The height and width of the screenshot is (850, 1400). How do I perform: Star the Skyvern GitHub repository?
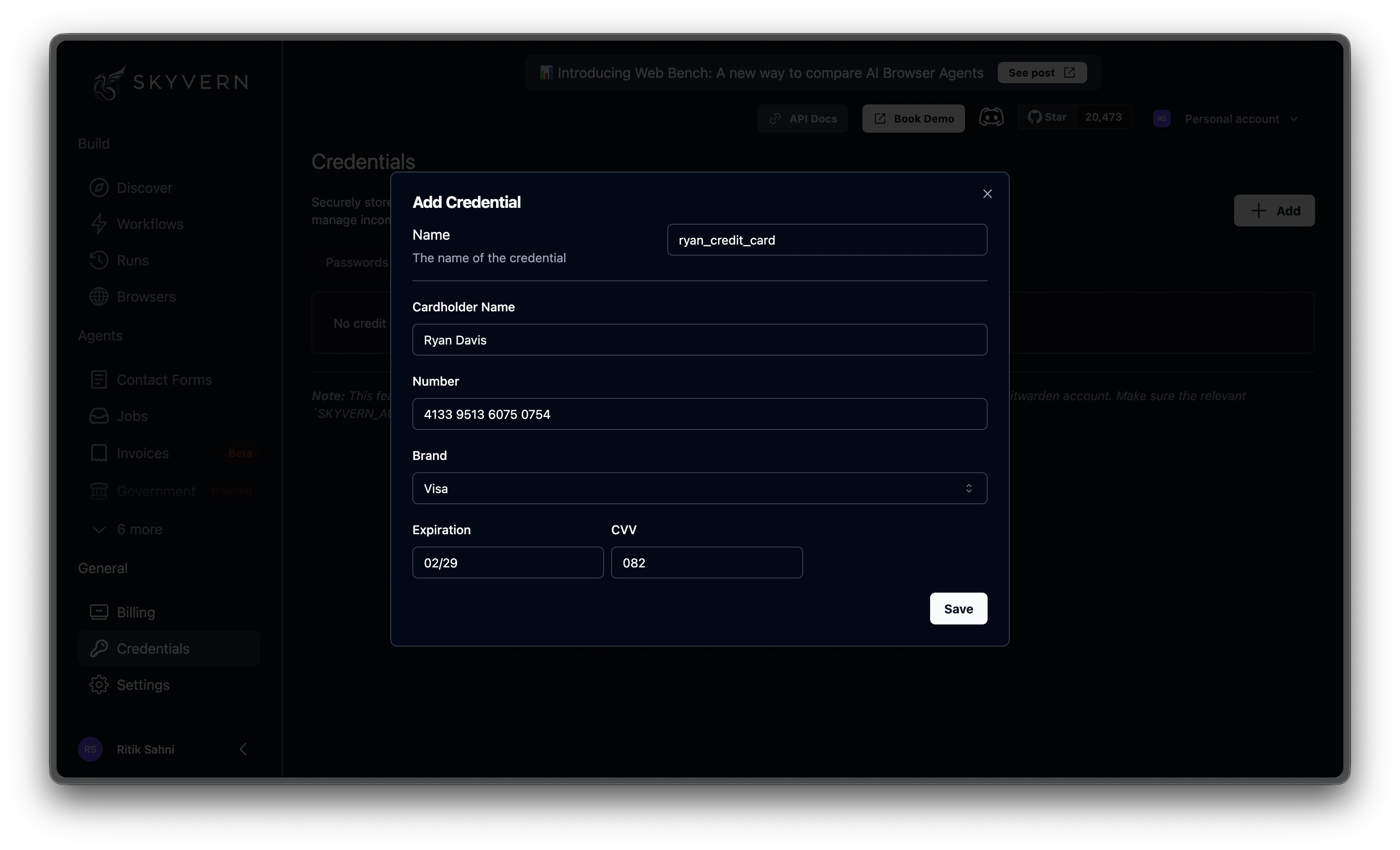(1047, 116)
